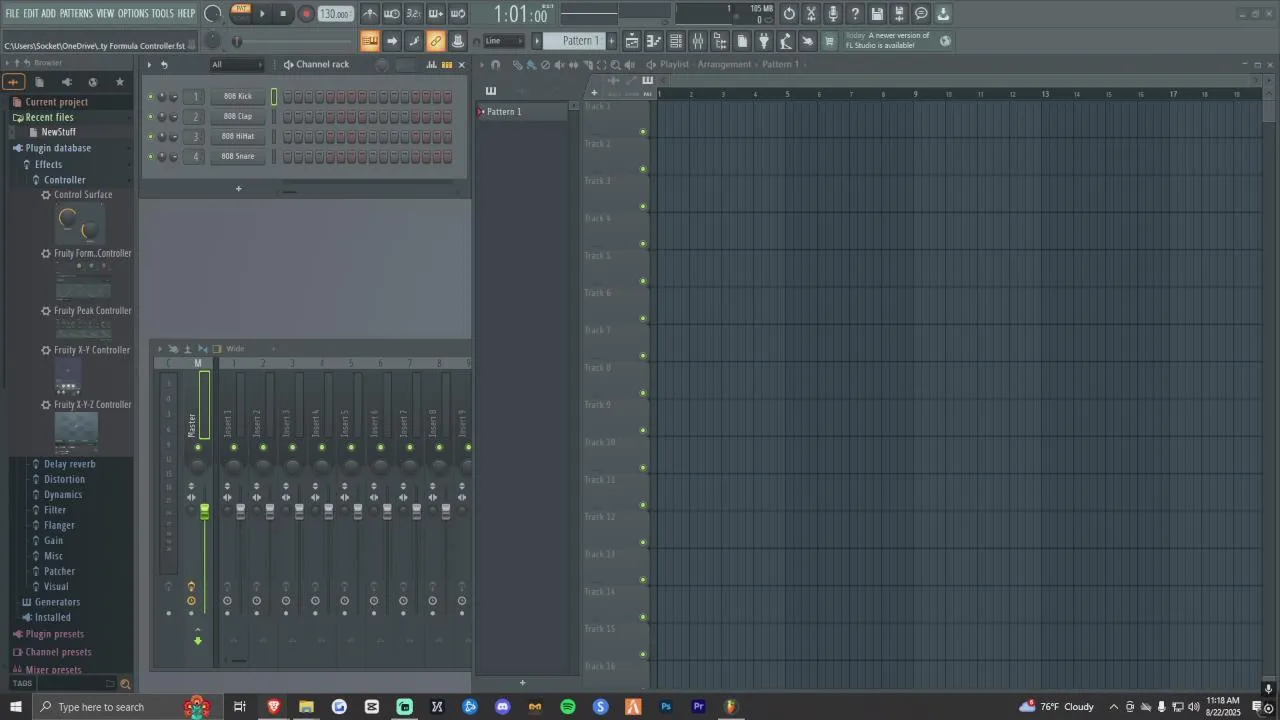Open the OPTIONS menu
This screenshot has width=1280, height=720.
[133, 13]
